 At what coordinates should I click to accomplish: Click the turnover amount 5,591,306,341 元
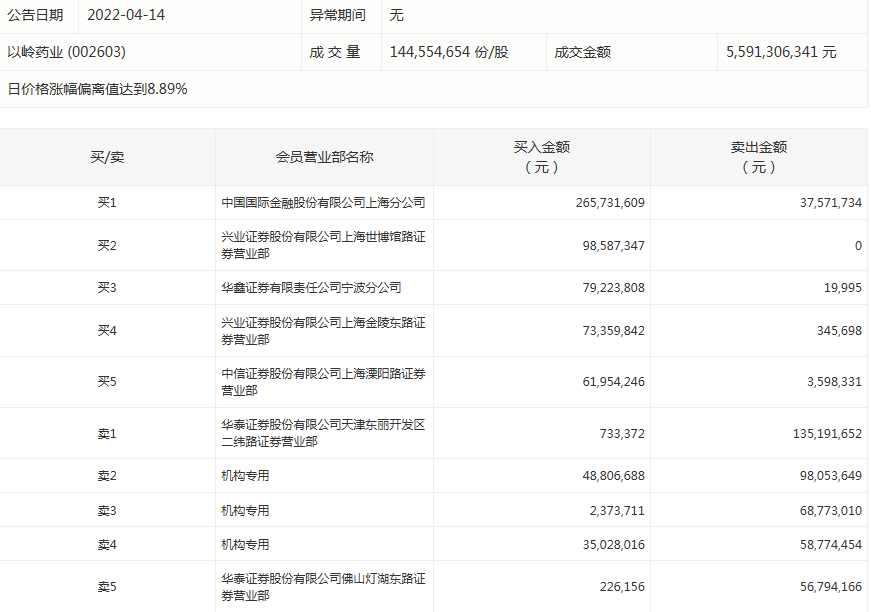coord(781,52)
